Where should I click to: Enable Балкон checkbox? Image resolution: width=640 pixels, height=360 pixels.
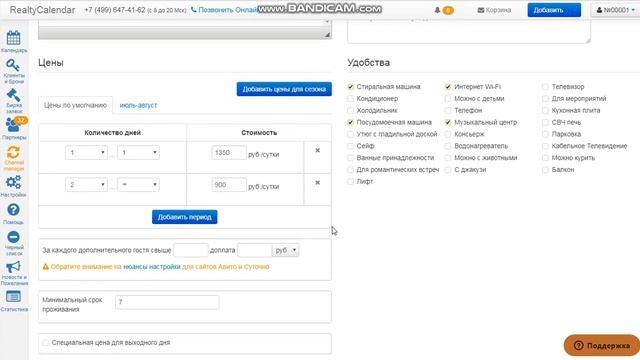tap(545, 169)
